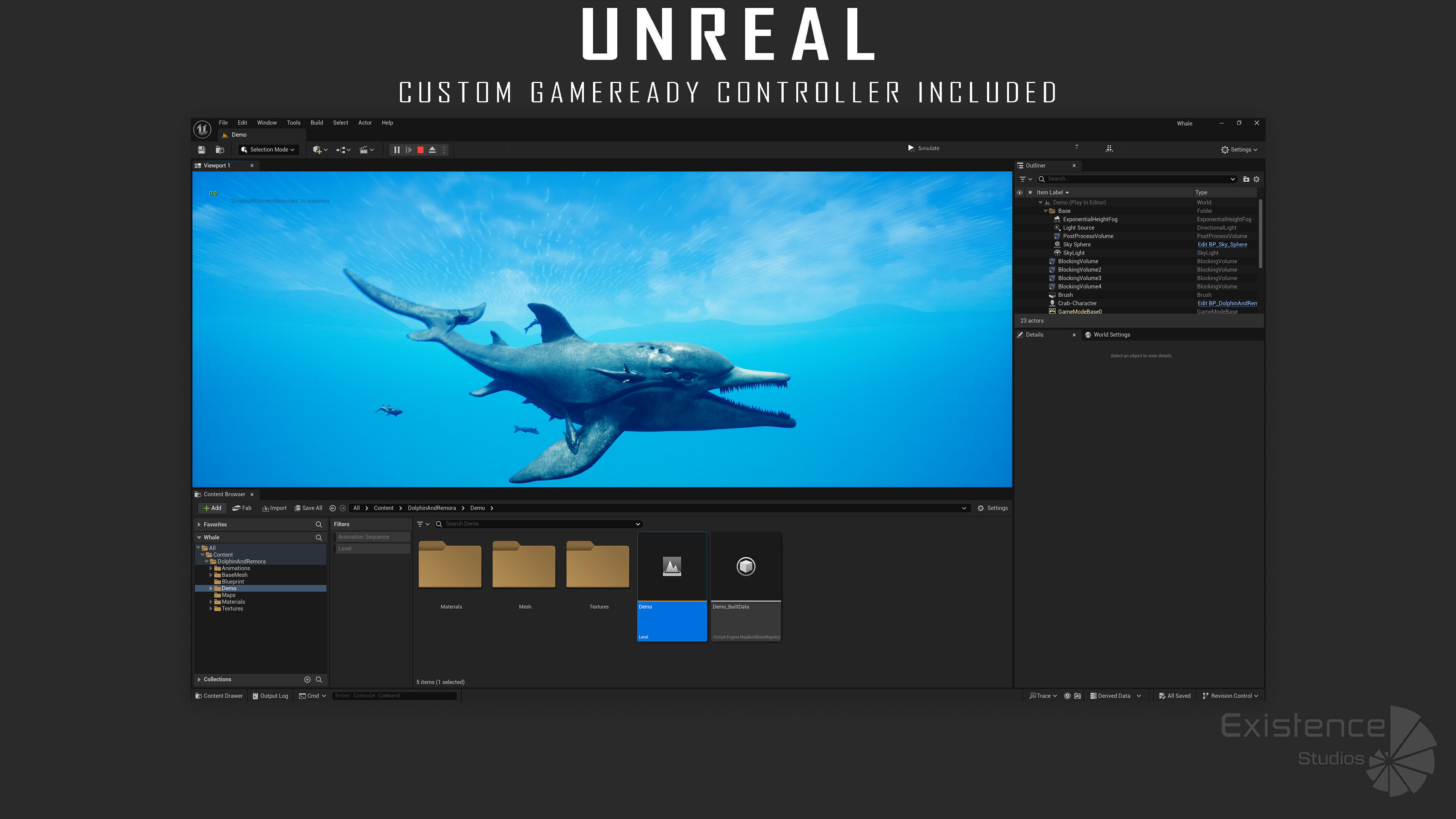Toggle the Outliner visibility eye column header
Image resolution: width=1456 pixels, height=819 pixels.
pos(1020,193)
